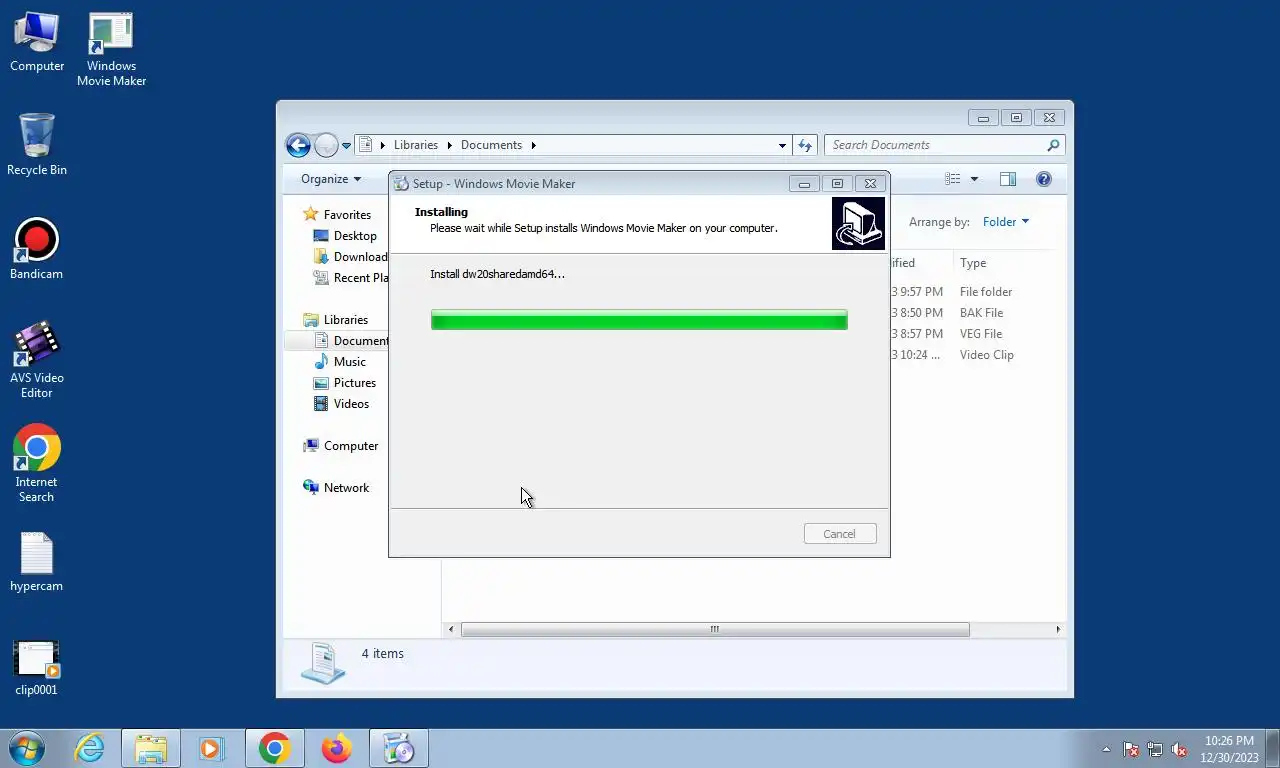Select Libraries in the navigation pane
This screenshot has height=768, width=1280.
pos(346,320)
